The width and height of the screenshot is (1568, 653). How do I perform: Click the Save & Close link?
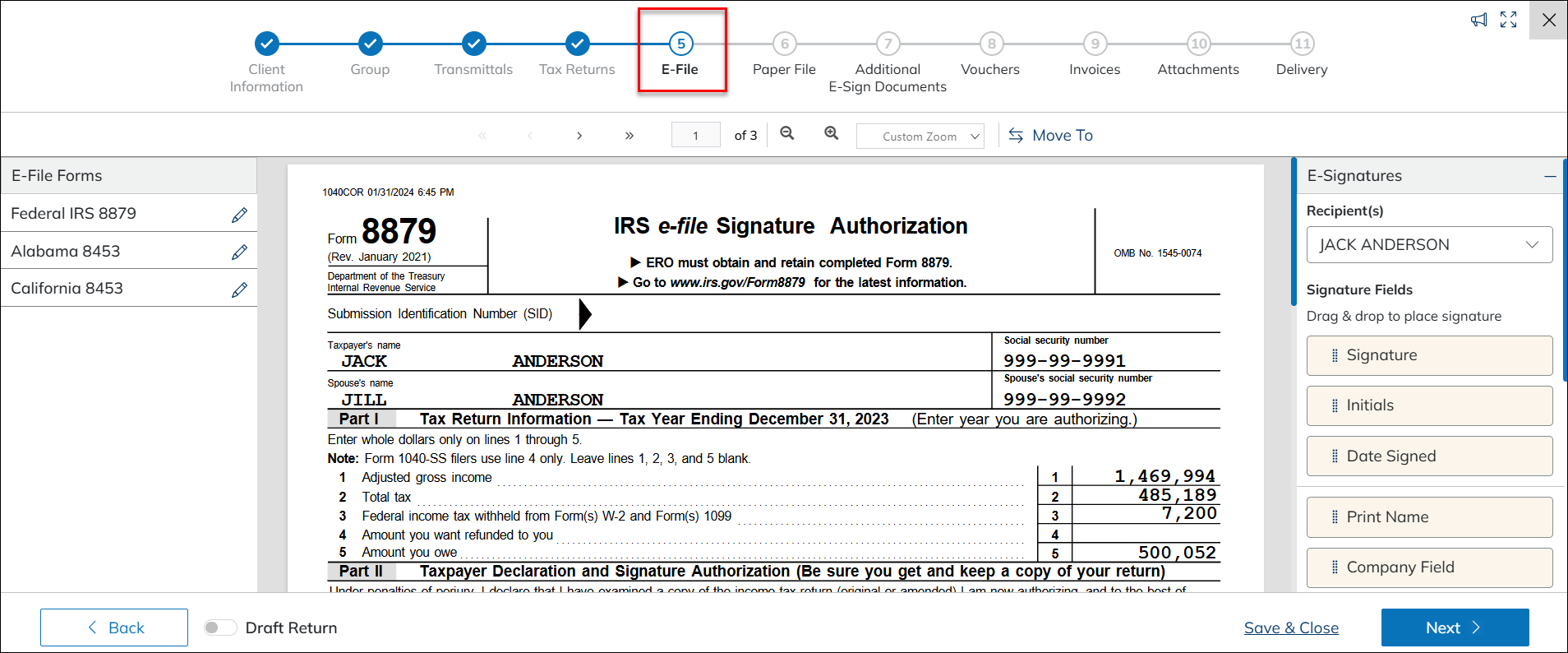tap(1291, 628)
